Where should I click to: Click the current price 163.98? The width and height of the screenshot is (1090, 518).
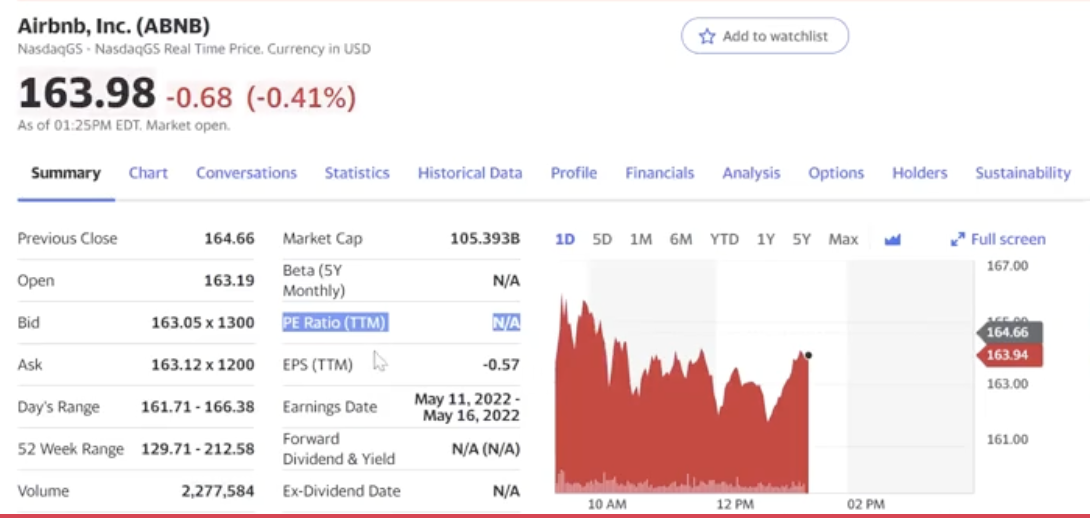point(87,93)
